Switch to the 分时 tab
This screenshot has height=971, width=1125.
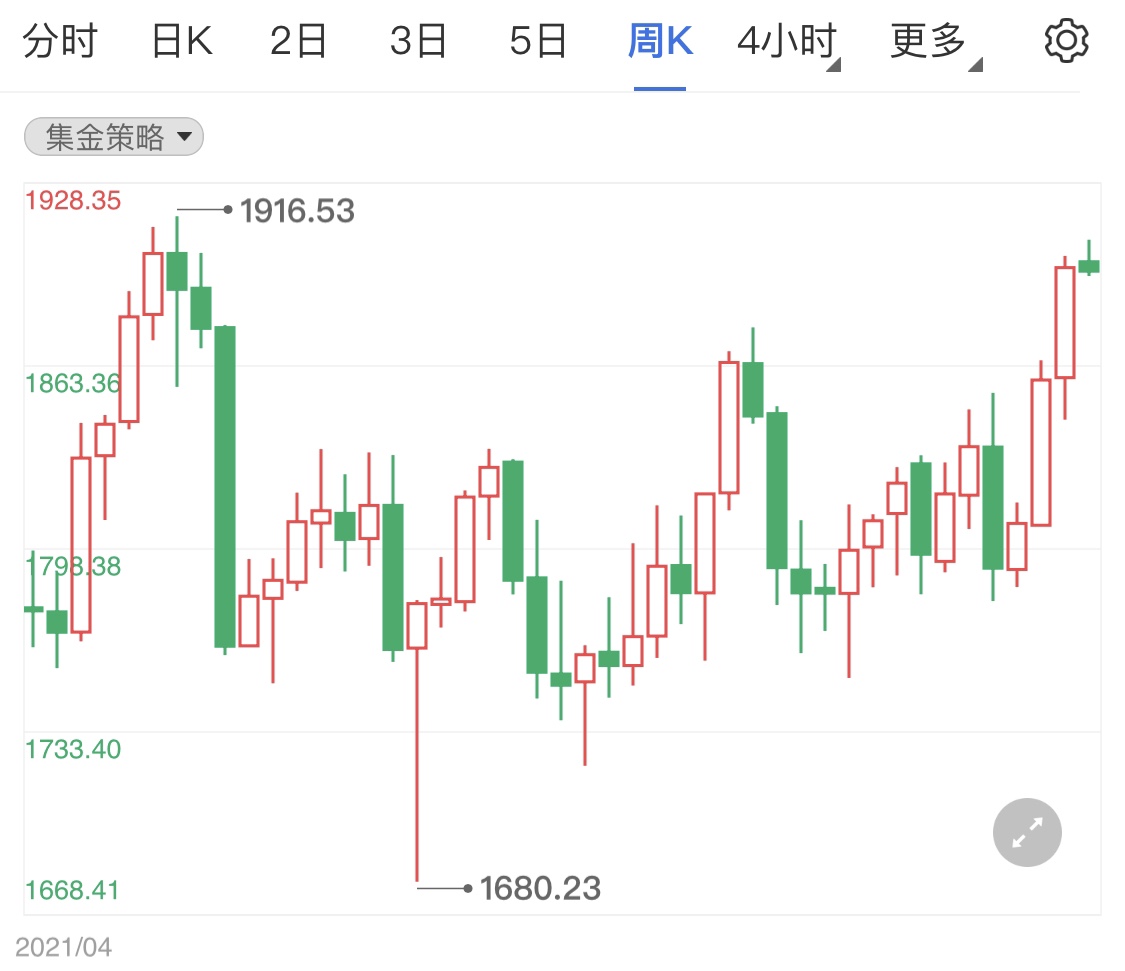click(x=60, y=41)
